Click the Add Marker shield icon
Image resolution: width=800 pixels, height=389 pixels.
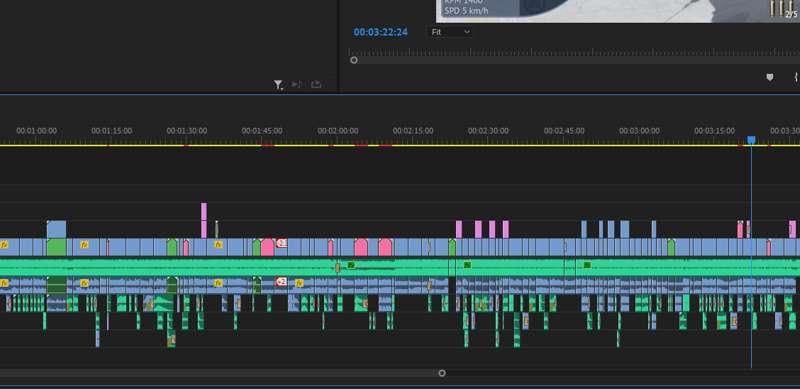[769, 77]
